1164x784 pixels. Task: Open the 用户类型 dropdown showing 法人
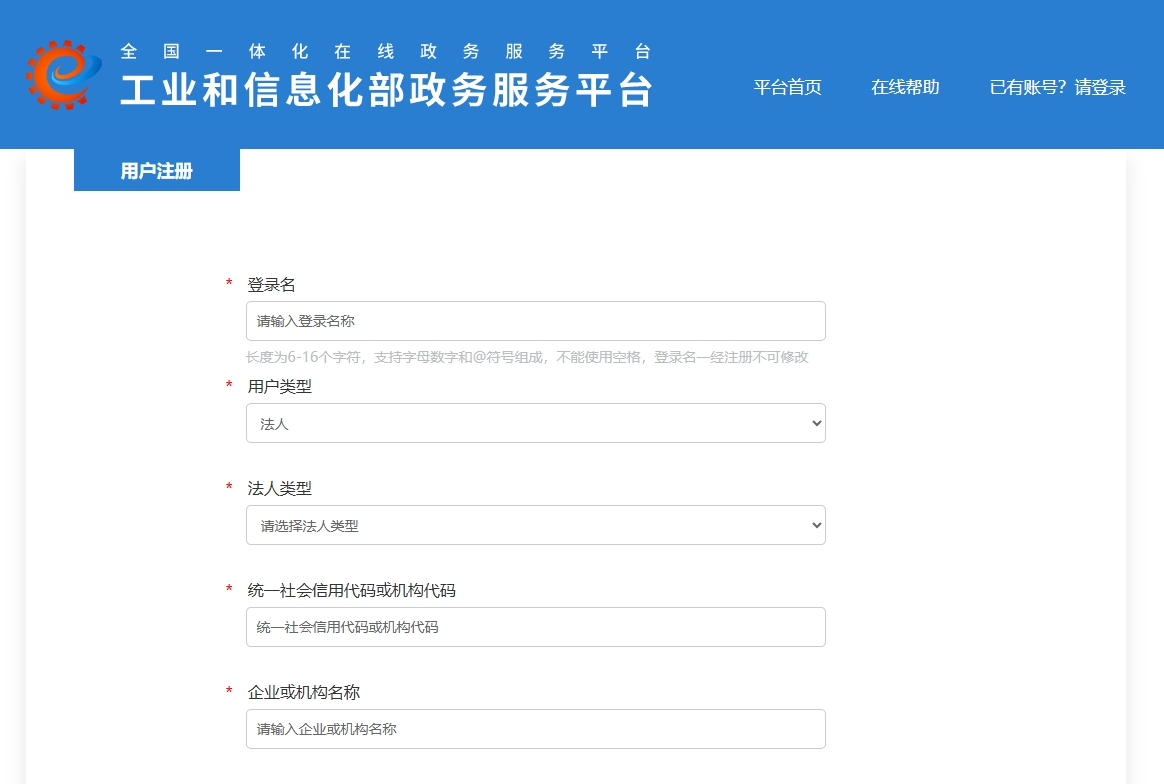(x=535, y=423)
